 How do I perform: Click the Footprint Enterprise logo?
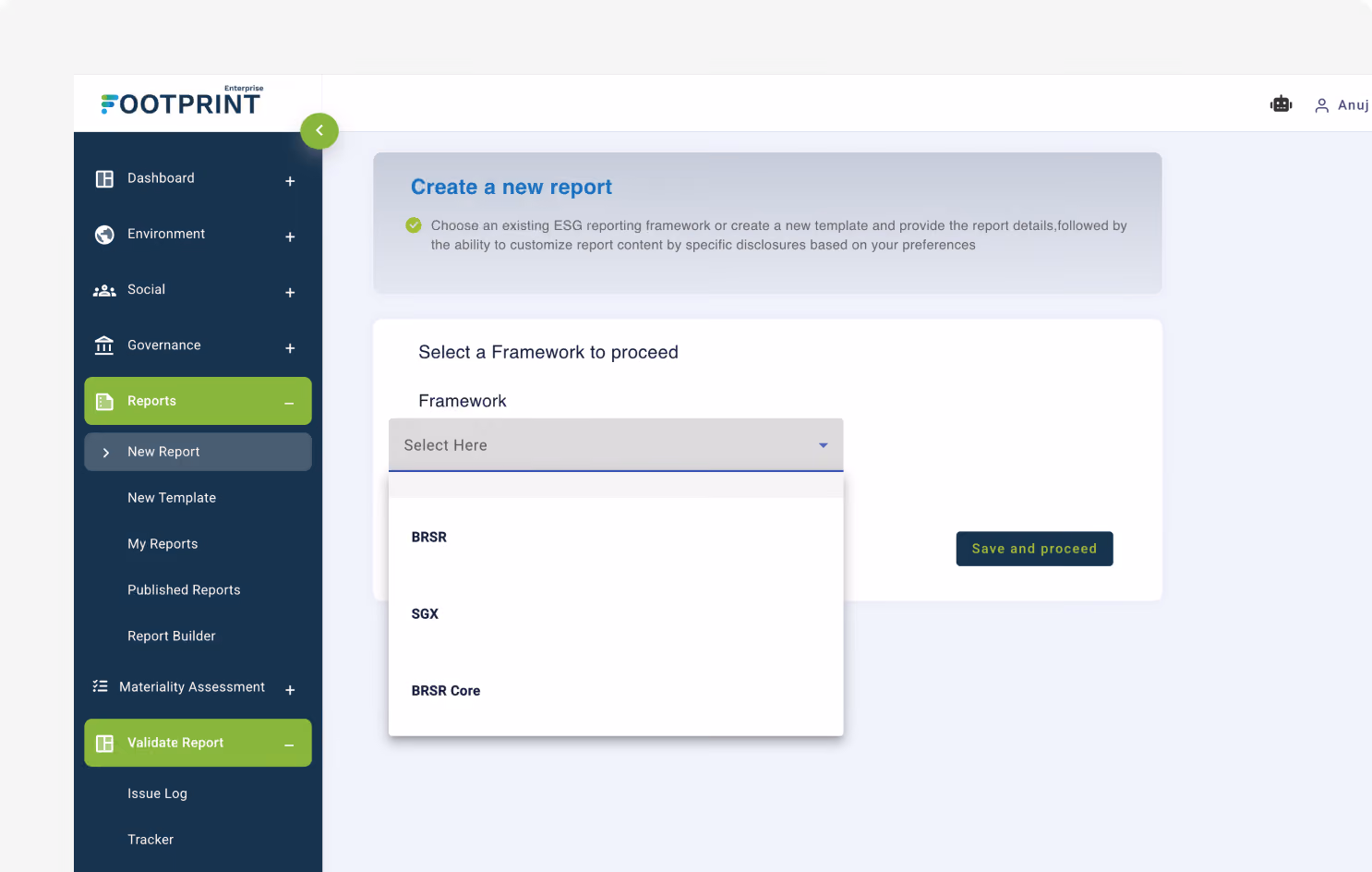click(182, 102)
